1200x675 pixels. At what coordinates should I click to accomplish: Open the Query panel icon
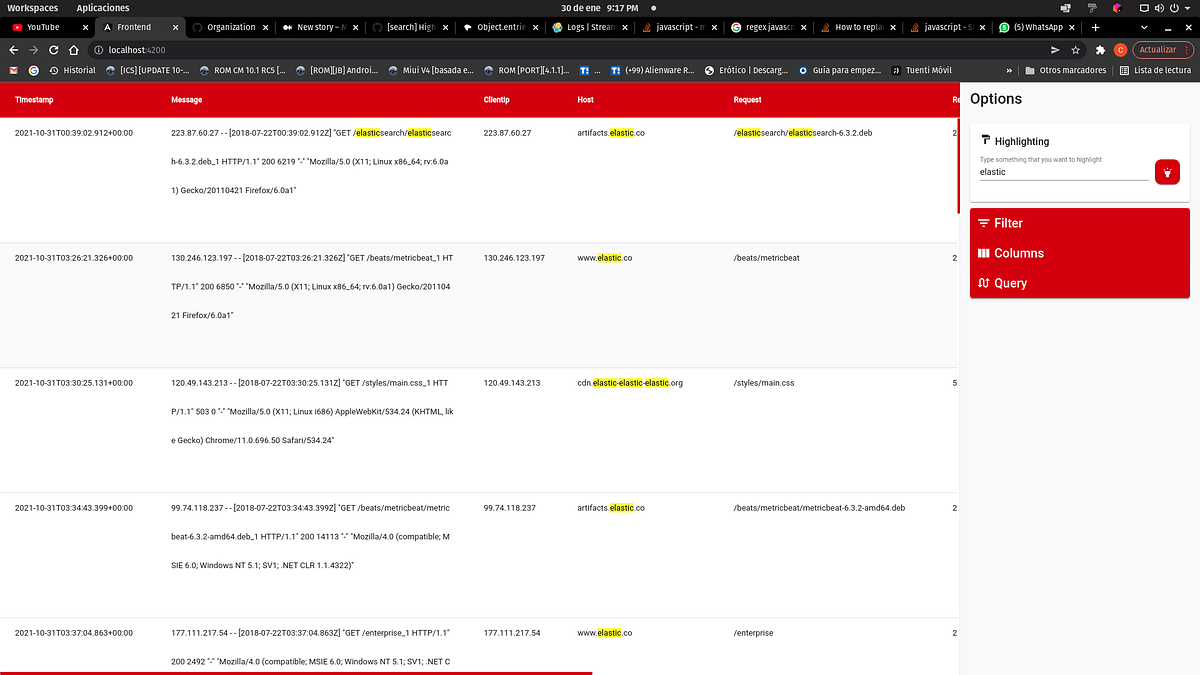[x=983, y=283]
